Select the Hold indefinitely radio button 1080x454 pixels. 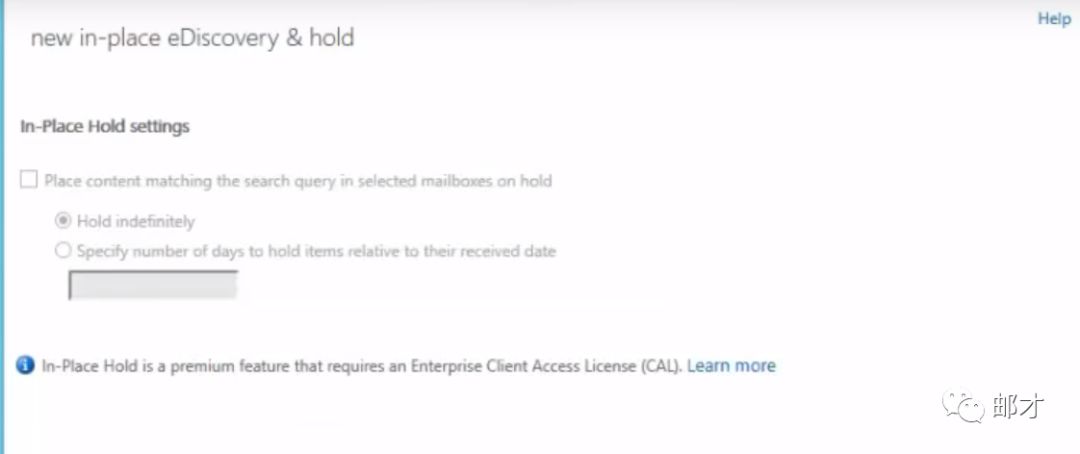pos(64,221)
